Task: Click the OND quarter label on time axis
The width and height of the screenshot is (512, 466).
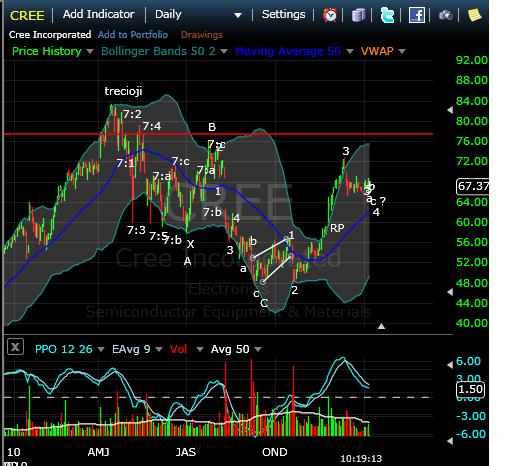Action: (275, 452)
